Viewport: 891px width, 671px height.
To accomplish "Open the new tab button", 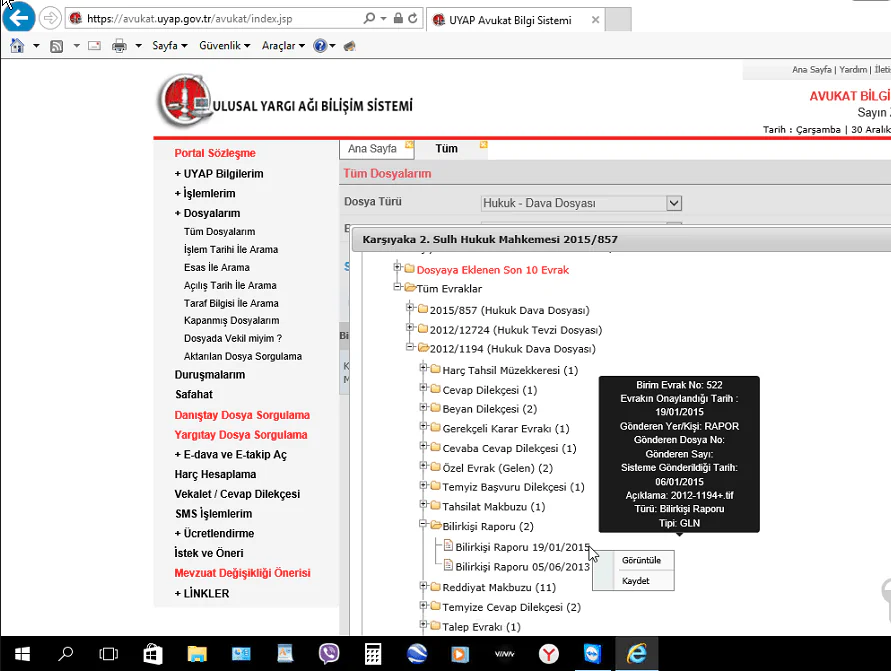I will pyautogui.click(x=618, y=20).
